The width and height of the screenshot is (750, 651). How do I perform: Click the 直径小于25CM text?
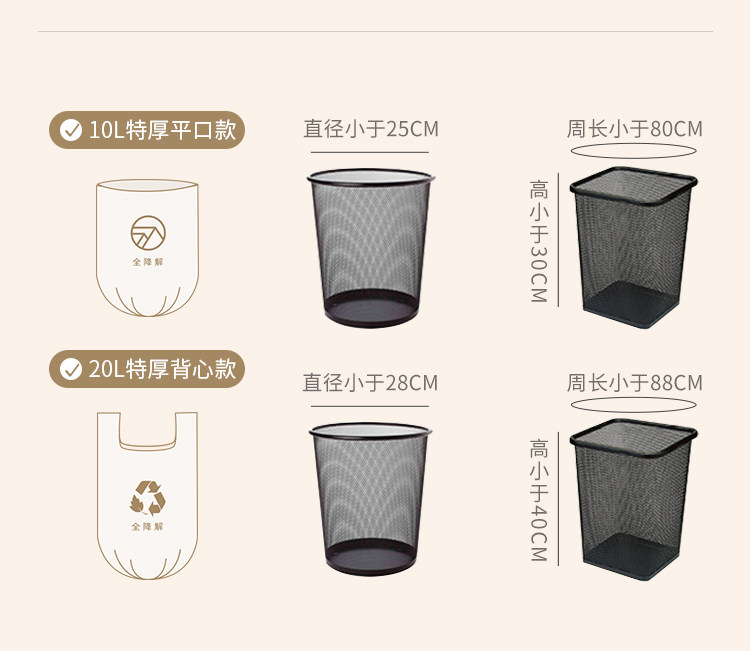coord(371,129)
